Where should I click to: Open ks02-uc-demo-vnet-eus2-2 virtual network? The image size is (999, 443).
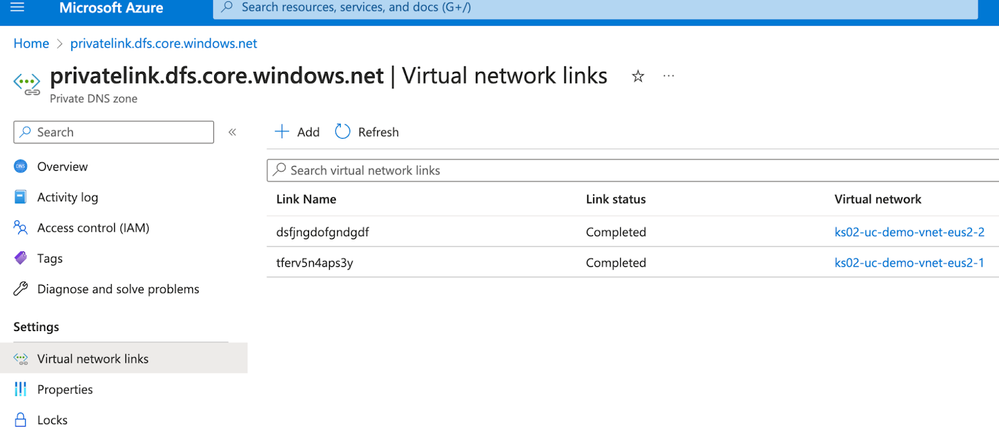pyautogui.click(x=909, y=232)
